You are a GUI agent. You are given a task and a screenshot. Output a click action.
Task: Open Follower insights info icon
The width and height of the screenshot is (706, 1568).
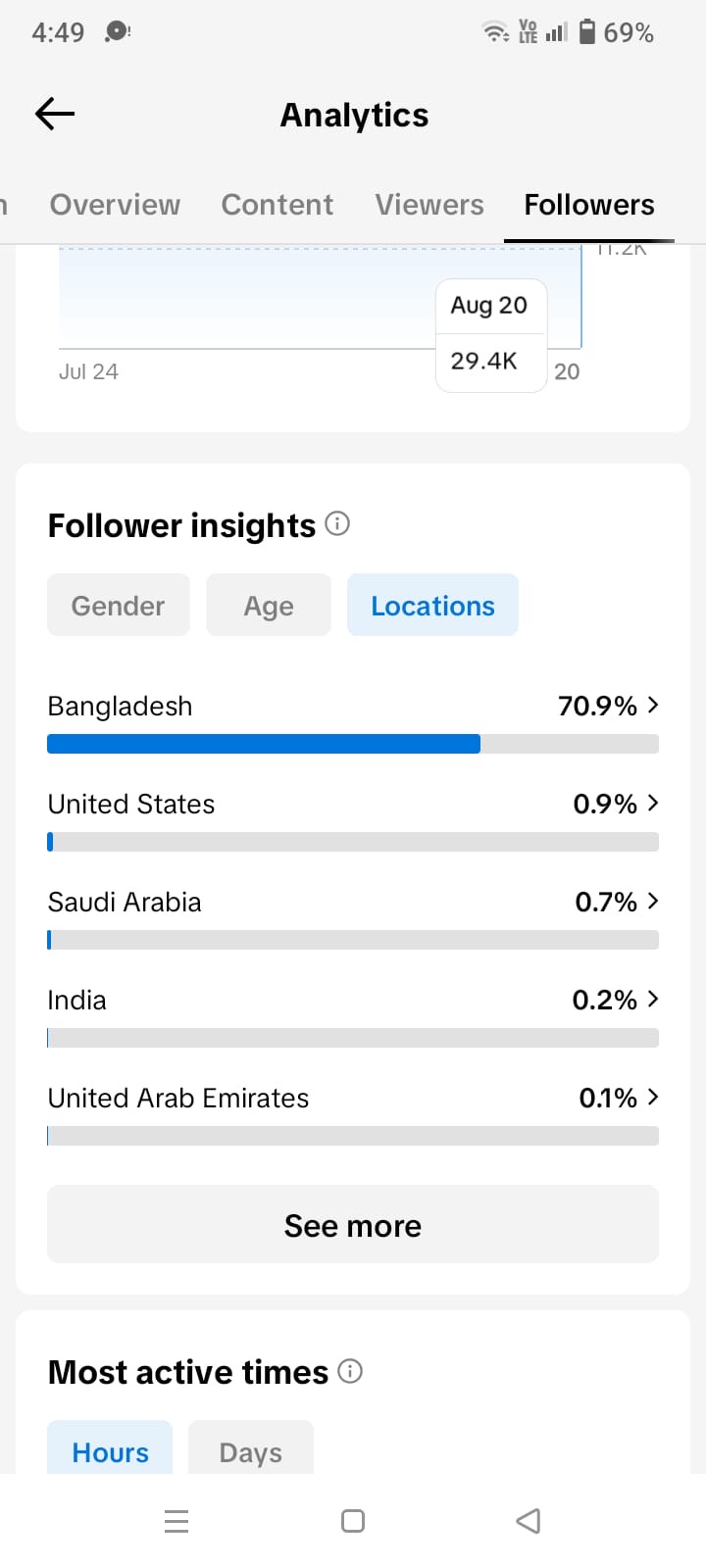click(x=337, y=523)
